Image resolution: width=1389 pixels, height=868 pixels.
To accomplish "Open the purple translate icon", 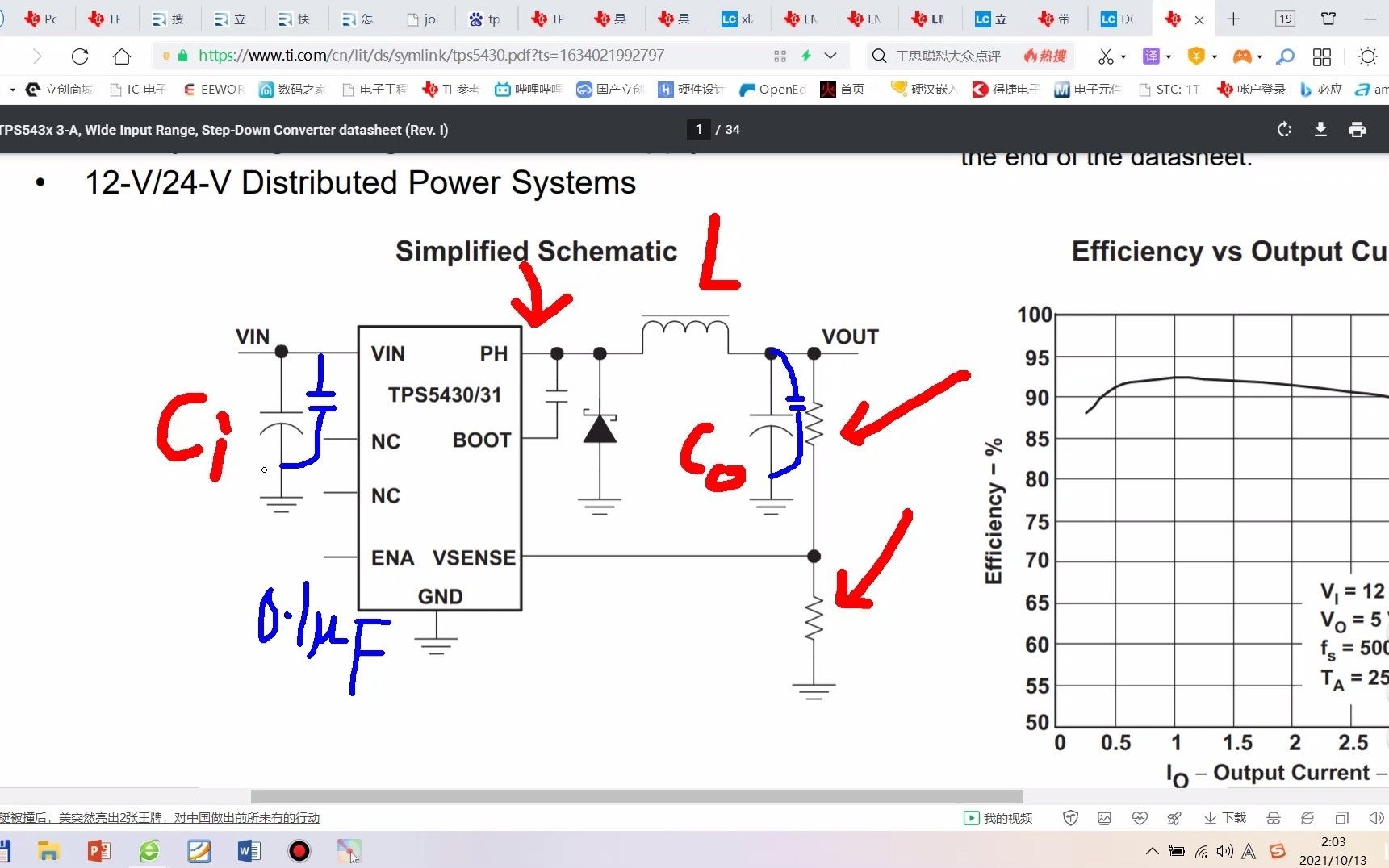I will 1151,56.
